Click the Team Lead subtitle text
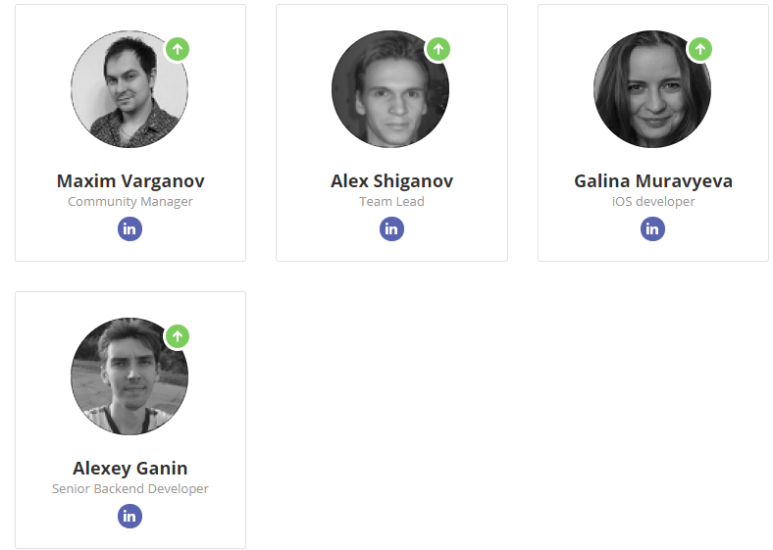This screenshot has height=550, width=773. (x=391, y=202)
